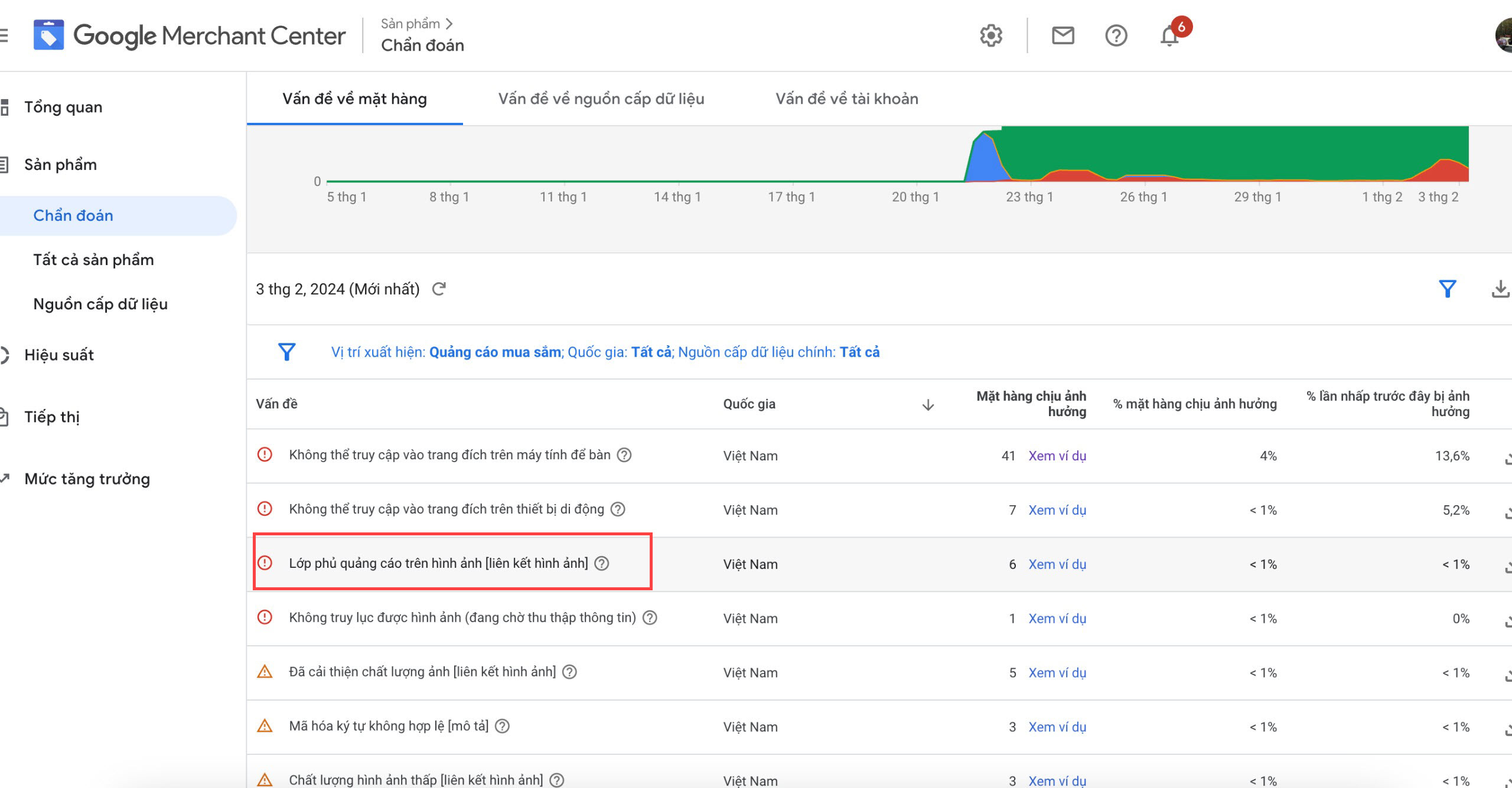Click "Xem ví dụ" for the 41-item issue
This screenshot has height=788, width=1512.
click(x=1057, y=456)
